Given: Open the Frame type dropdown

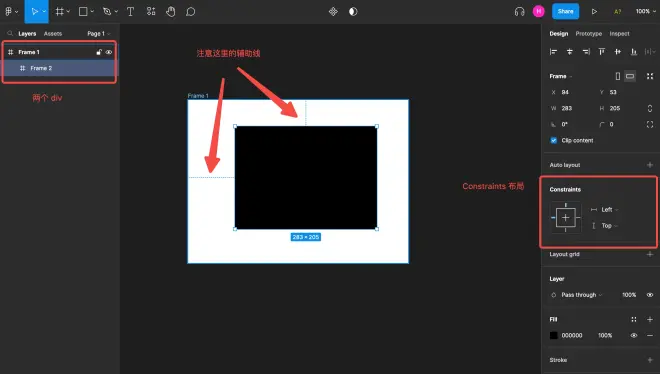Looking at the screenshot, I should (x=561, y=76).
